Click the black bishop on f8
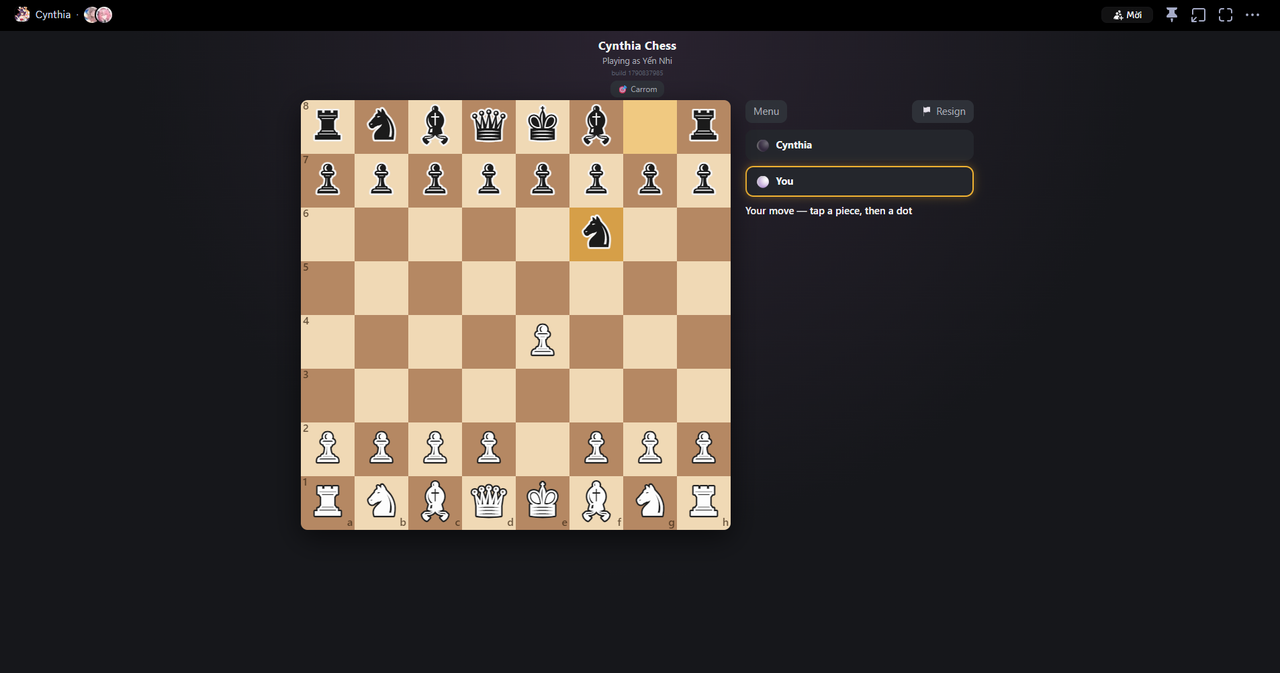The height and width of the screenshot is (673, 1280). pyautogui.click(x=597, y=126)
